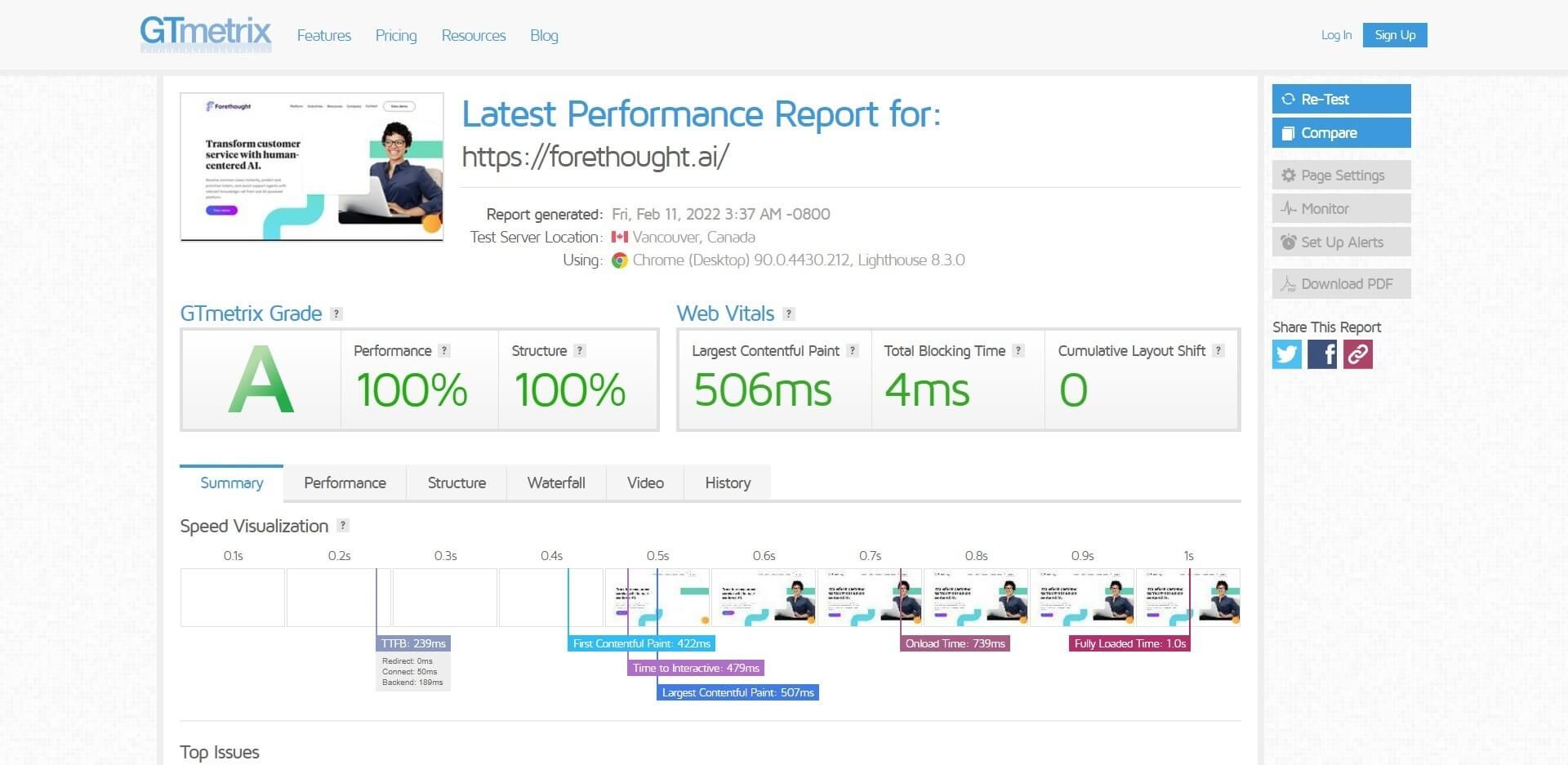Click the 0.5s filmstrip frame
1568x765 pixels.
point(657,598)
